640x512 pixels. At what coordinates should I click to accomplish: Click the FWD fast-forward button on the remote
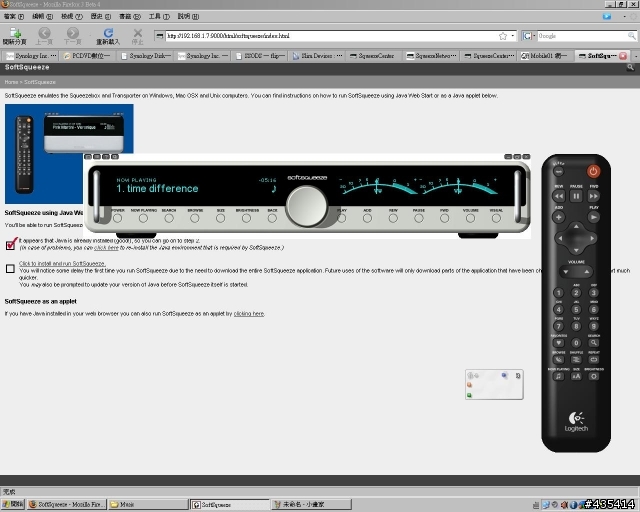click(593, 196)
